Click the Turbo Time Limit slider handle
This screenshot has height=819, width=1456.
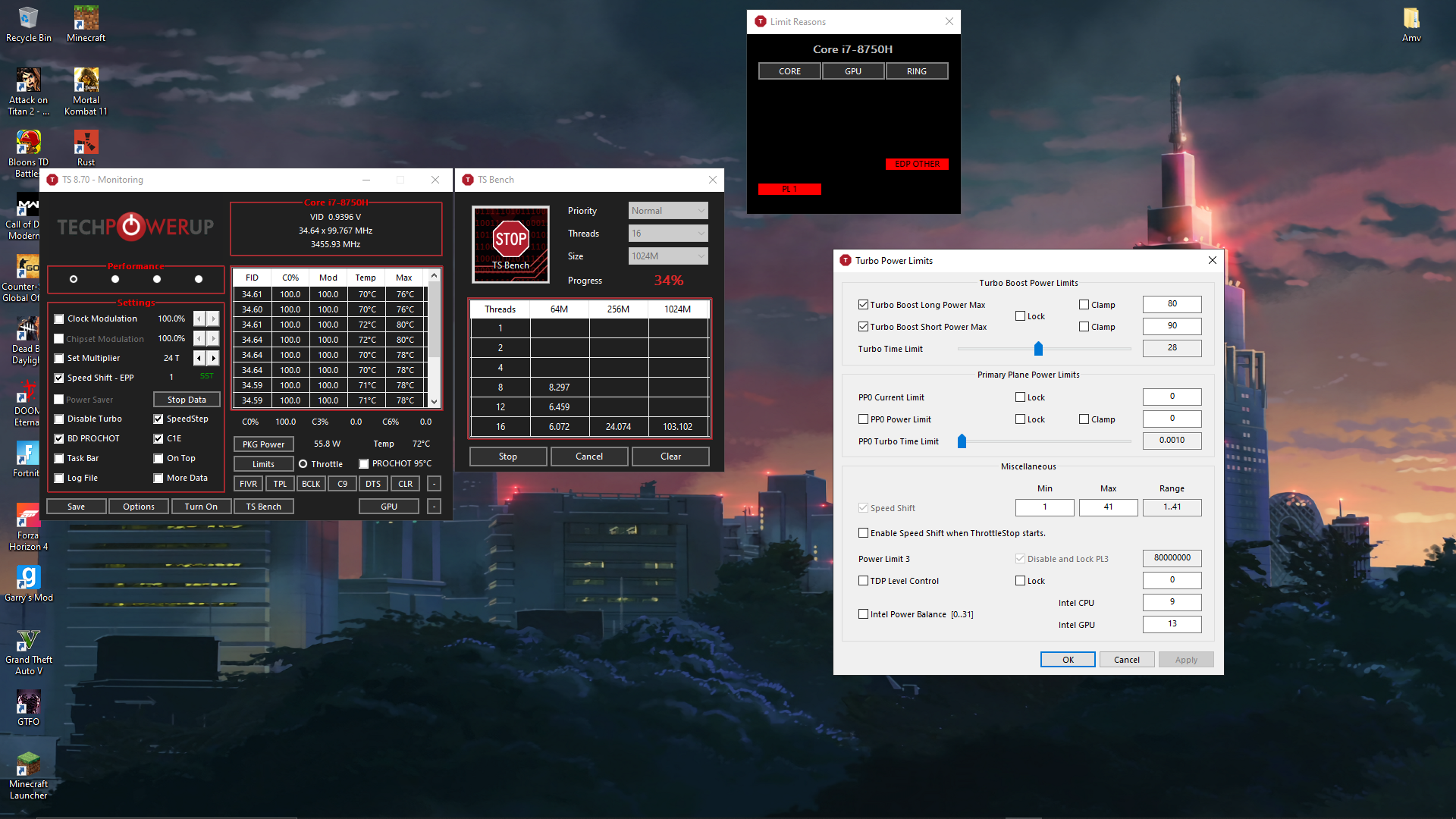tap(1038, 349)
